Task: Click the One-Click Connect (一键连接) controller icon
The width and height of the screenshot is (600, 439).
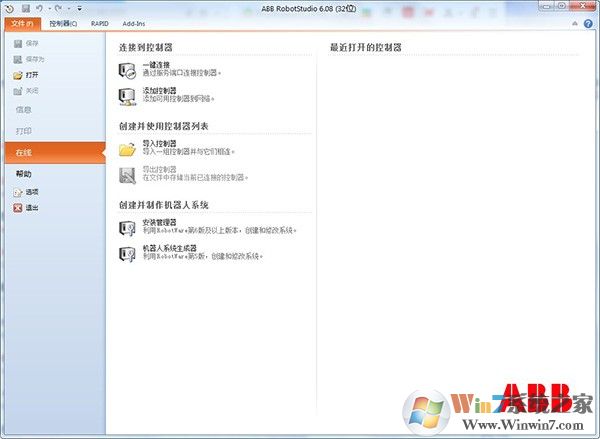Action: click(127, 70)
